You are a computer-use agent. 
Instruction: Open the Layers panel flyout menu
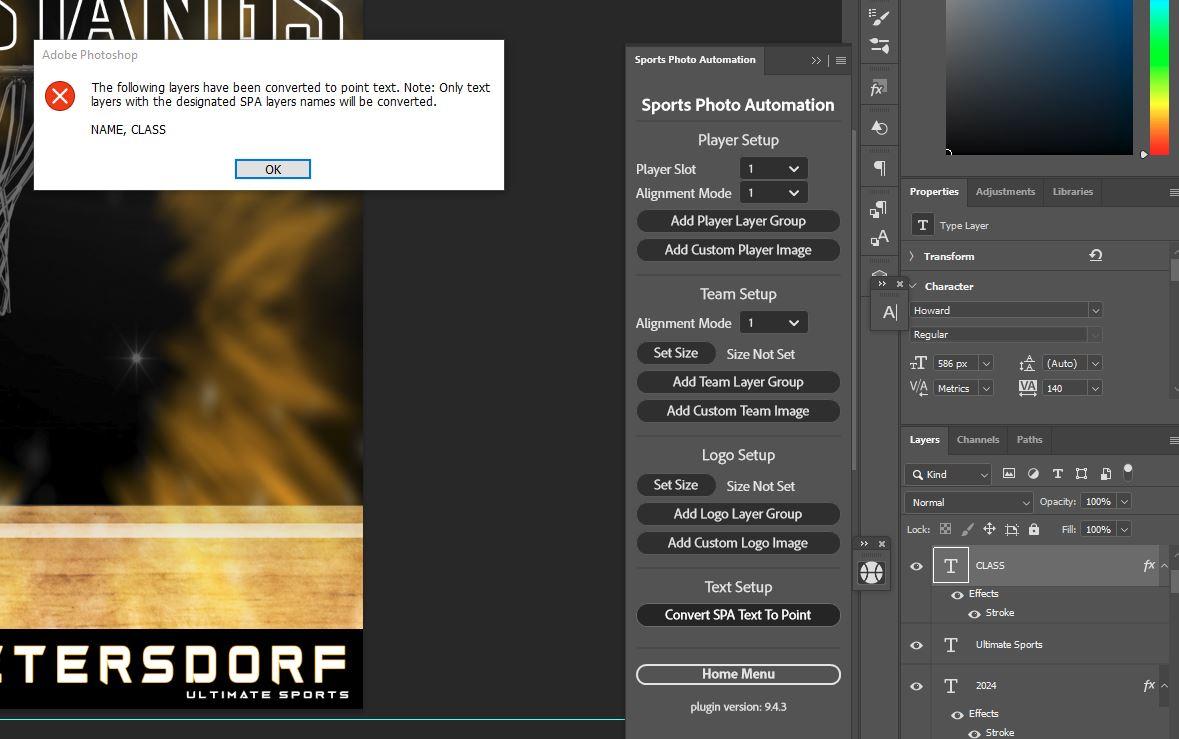pyautogui.click(x=1173, y=440)
